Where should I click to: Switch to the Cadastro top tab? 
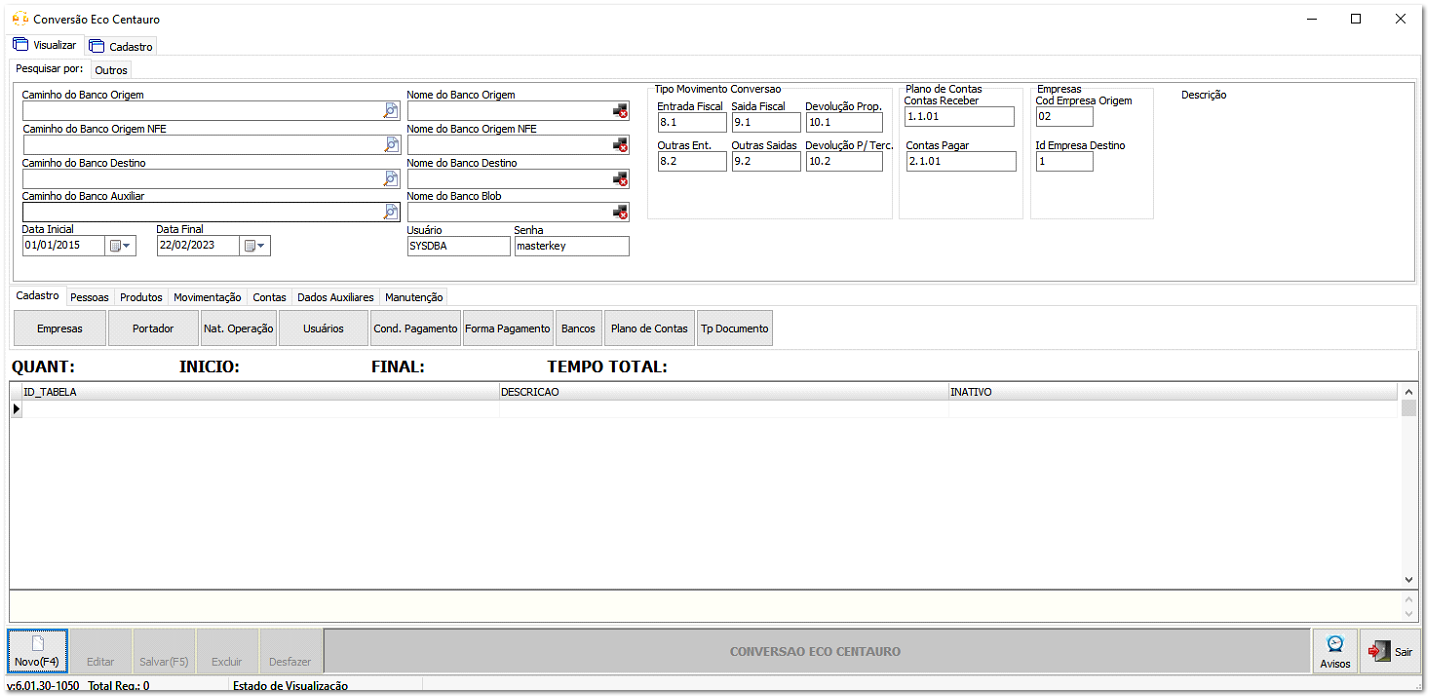tap(121, 47)
